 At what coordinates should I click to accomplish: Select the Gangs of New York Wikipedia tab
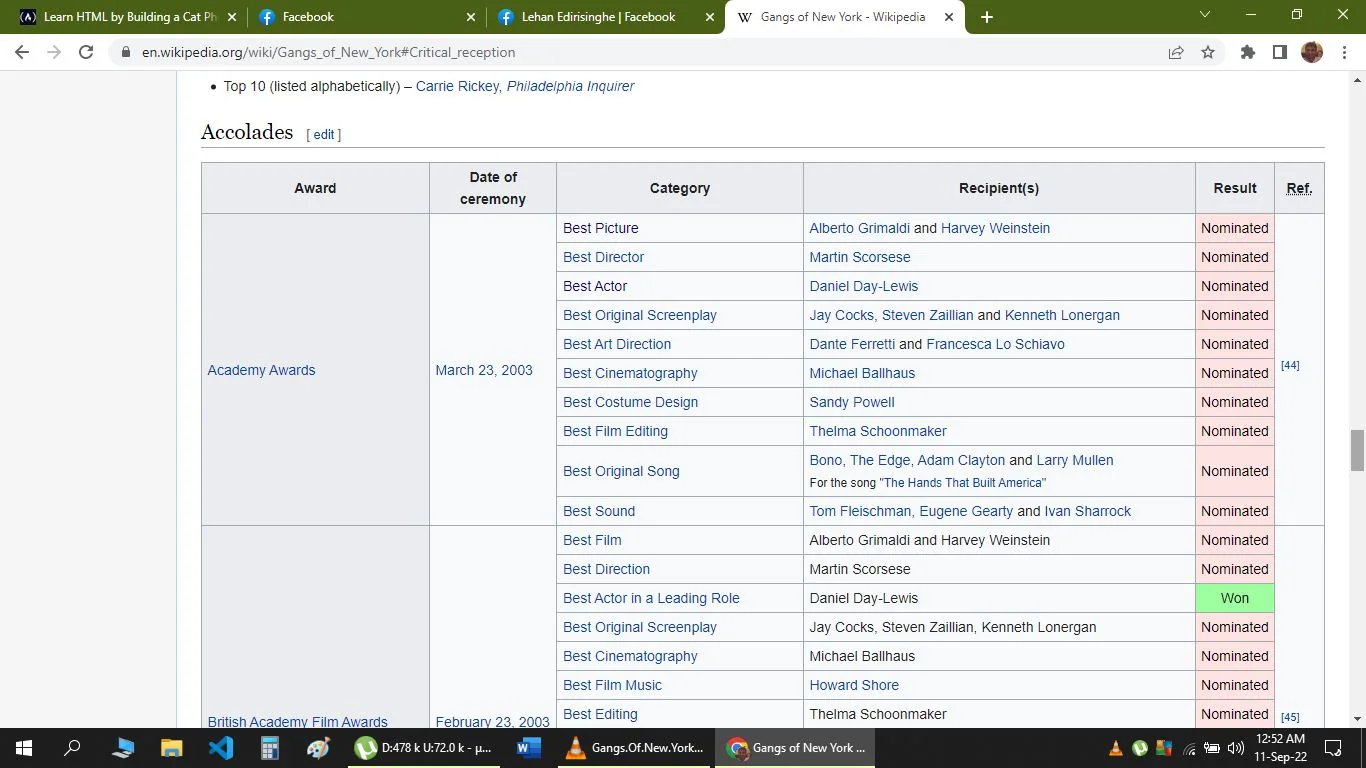tap(843, 17)
